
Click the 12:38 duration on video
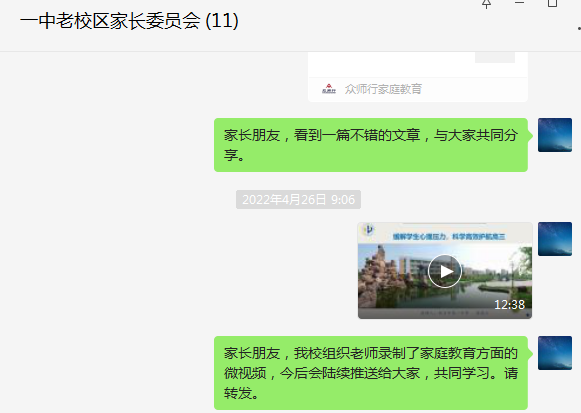point(509,304)
